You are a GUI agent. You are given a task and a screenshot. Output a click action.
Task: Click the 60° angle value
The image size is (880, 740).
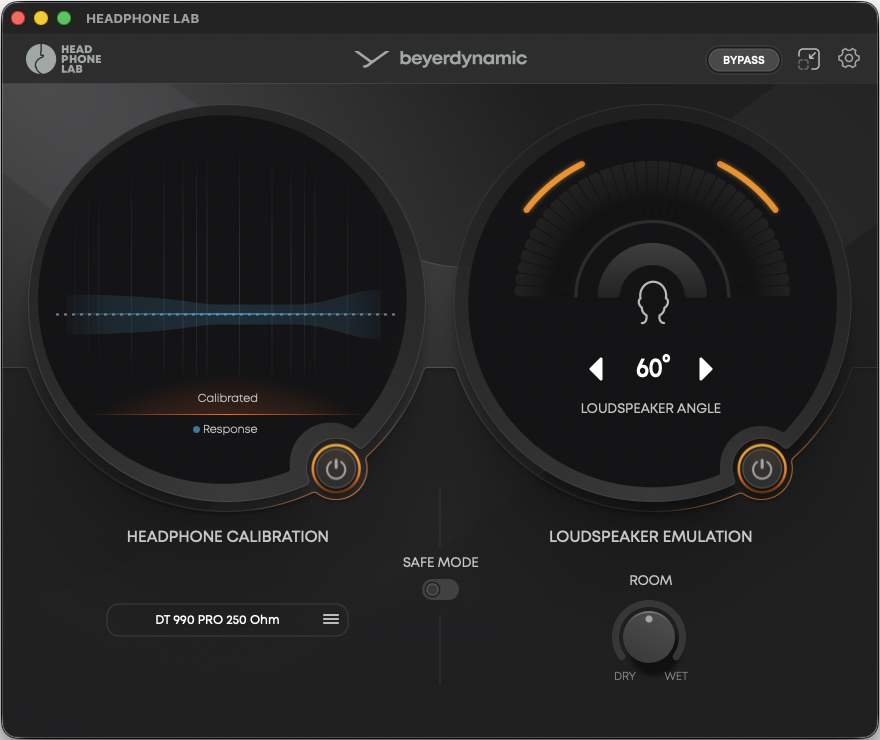(653, 367)
